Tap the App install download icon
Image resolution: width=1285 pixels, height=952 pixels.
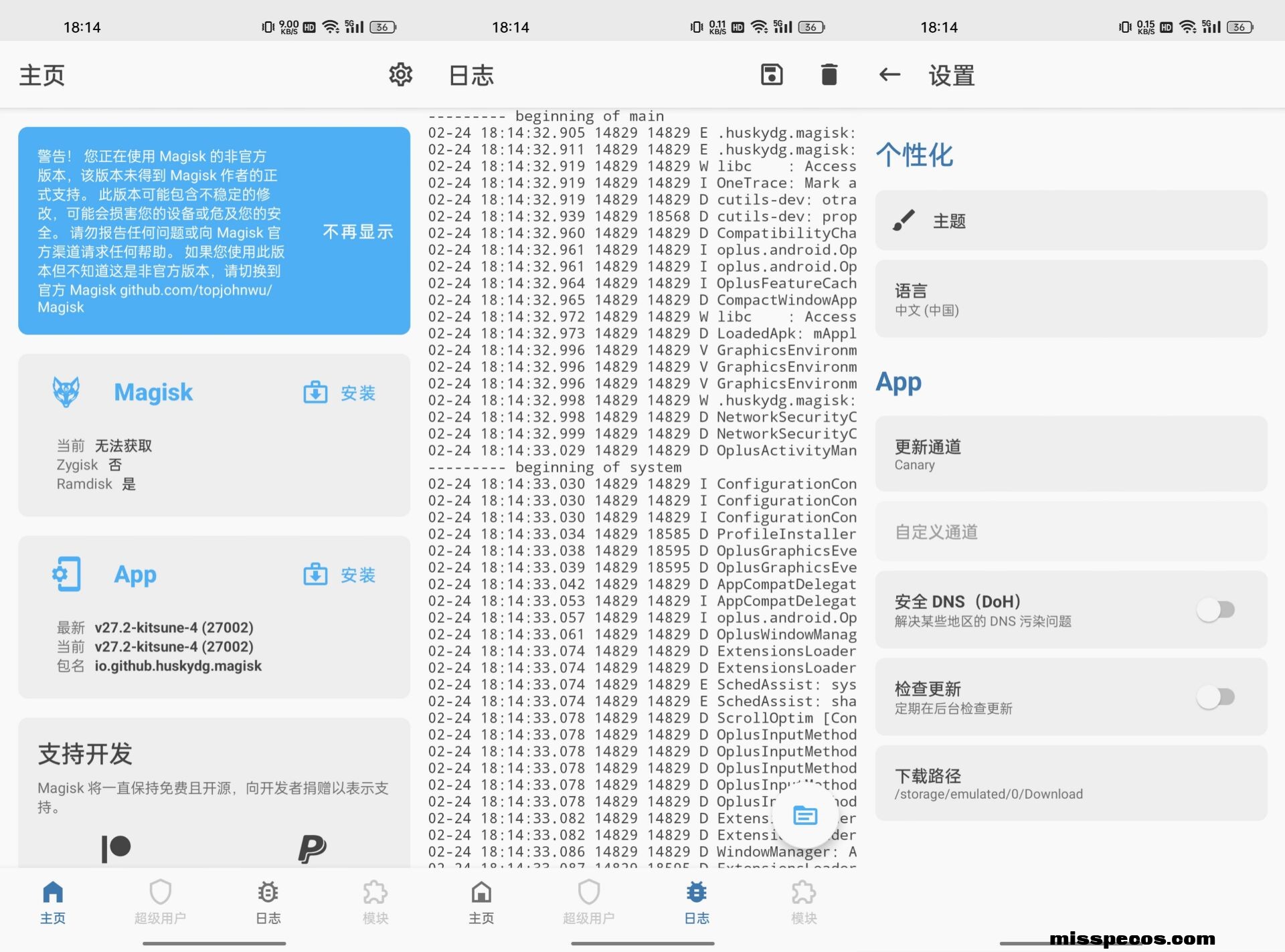click(315, 575)
